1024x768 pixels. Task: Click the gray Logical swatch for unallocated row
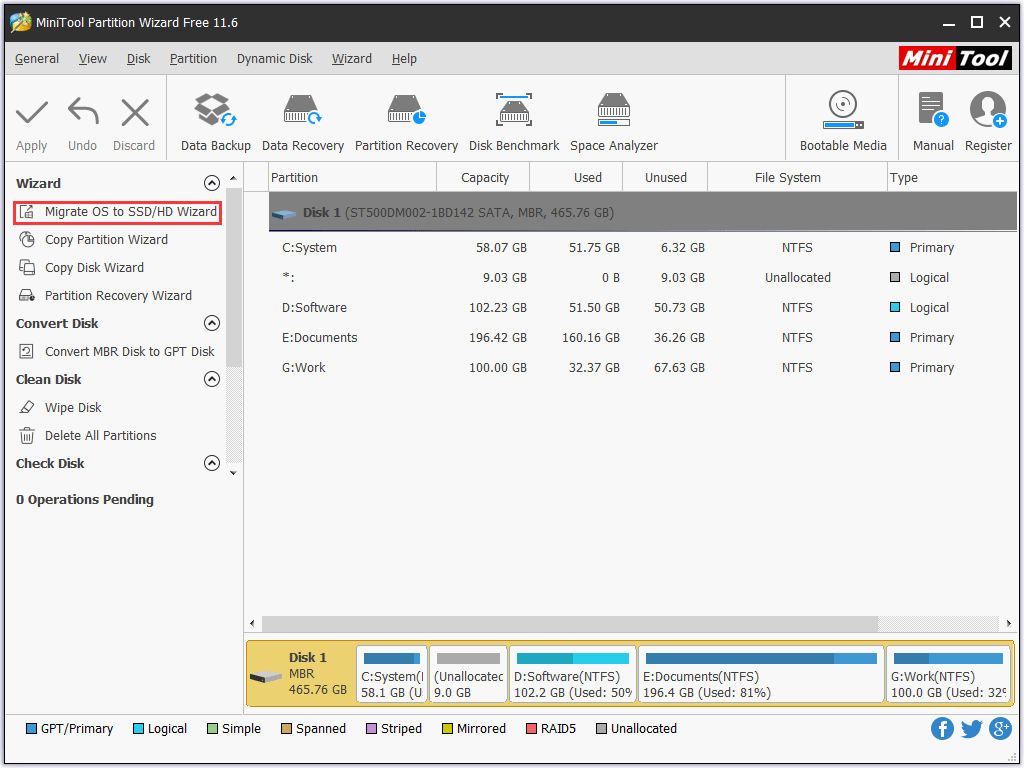(895, 278)
